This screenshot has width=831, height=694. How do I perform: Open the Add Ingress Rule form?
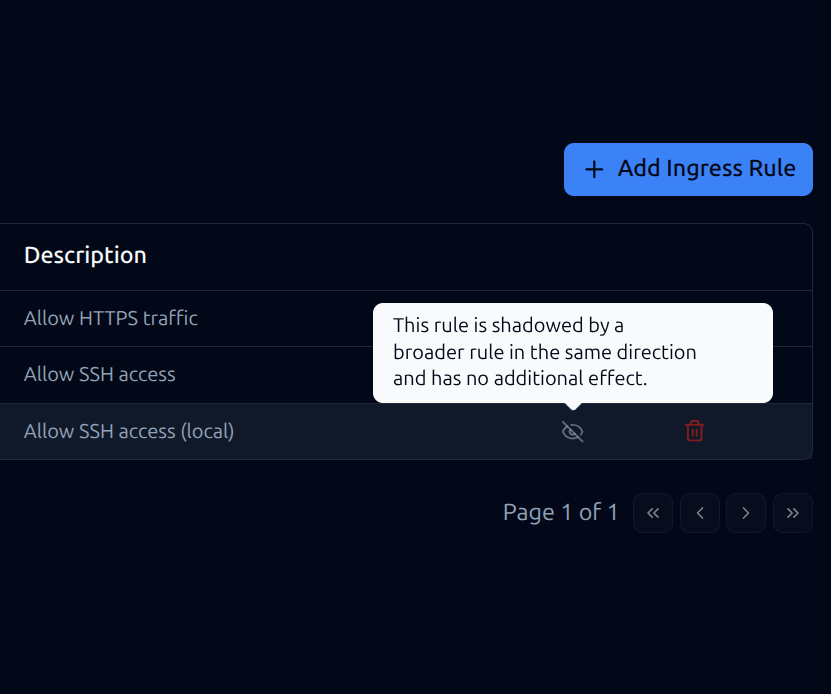coord(687,169)
